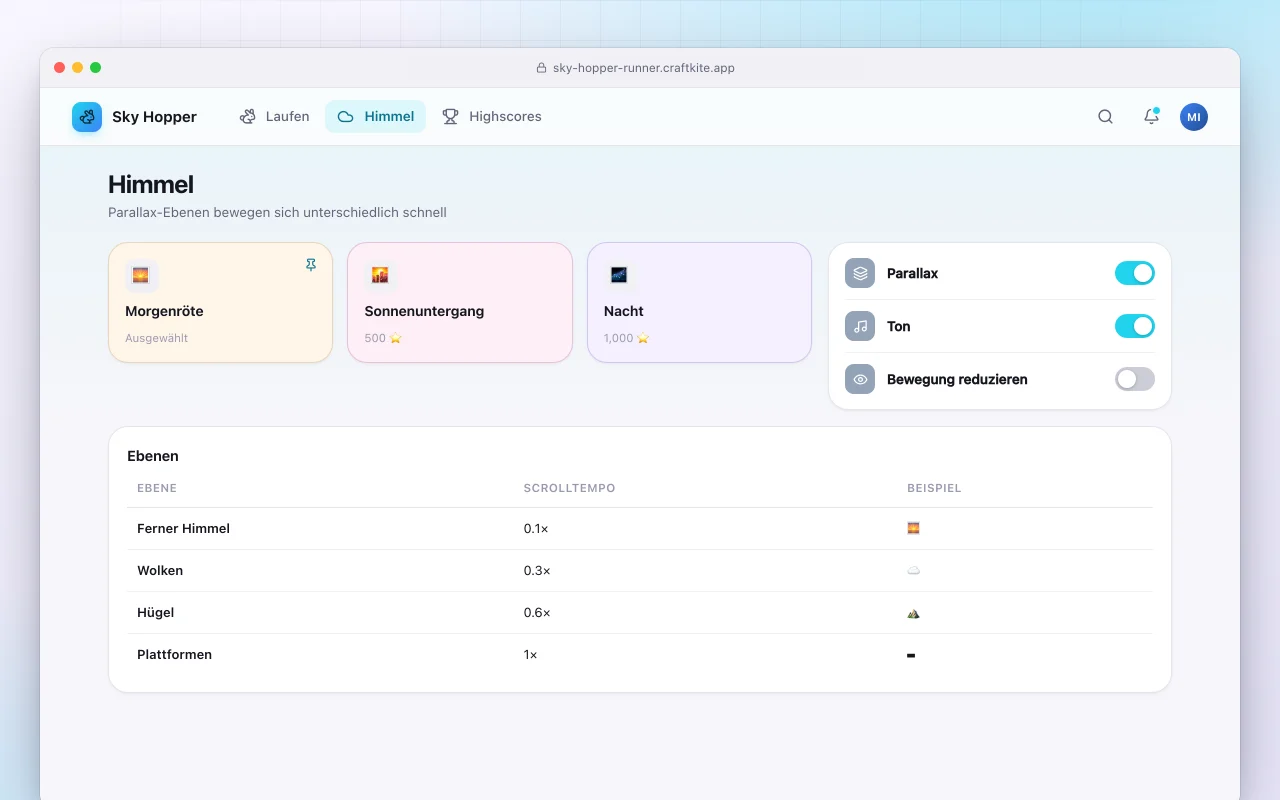Click the Morgenröte sunrise thumbnail icon
This screenshot has height=800, width=1280.
pos(141,275)
